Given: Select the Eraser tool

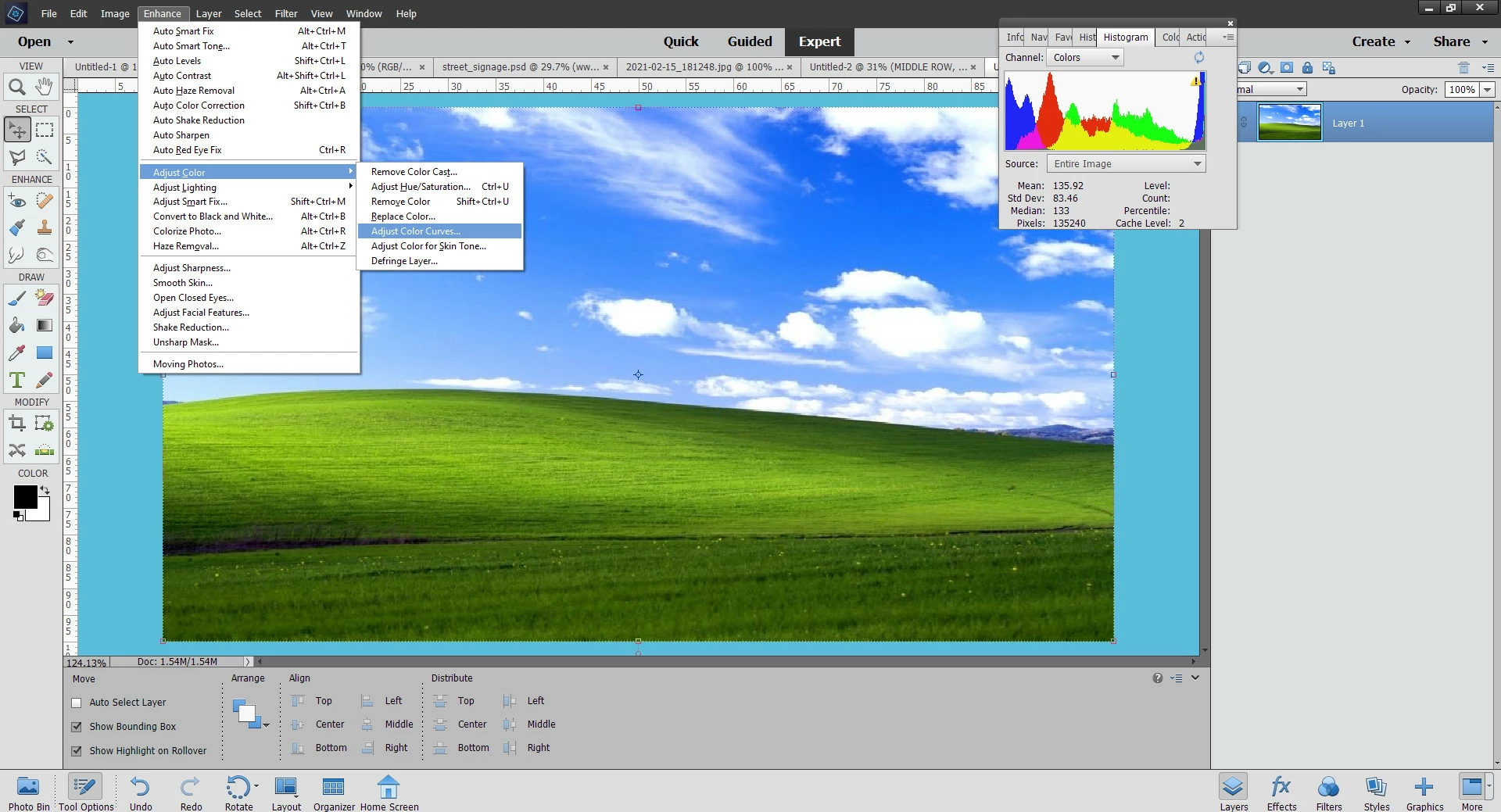Looking at the screenshot, I should [x=45, y=299].
